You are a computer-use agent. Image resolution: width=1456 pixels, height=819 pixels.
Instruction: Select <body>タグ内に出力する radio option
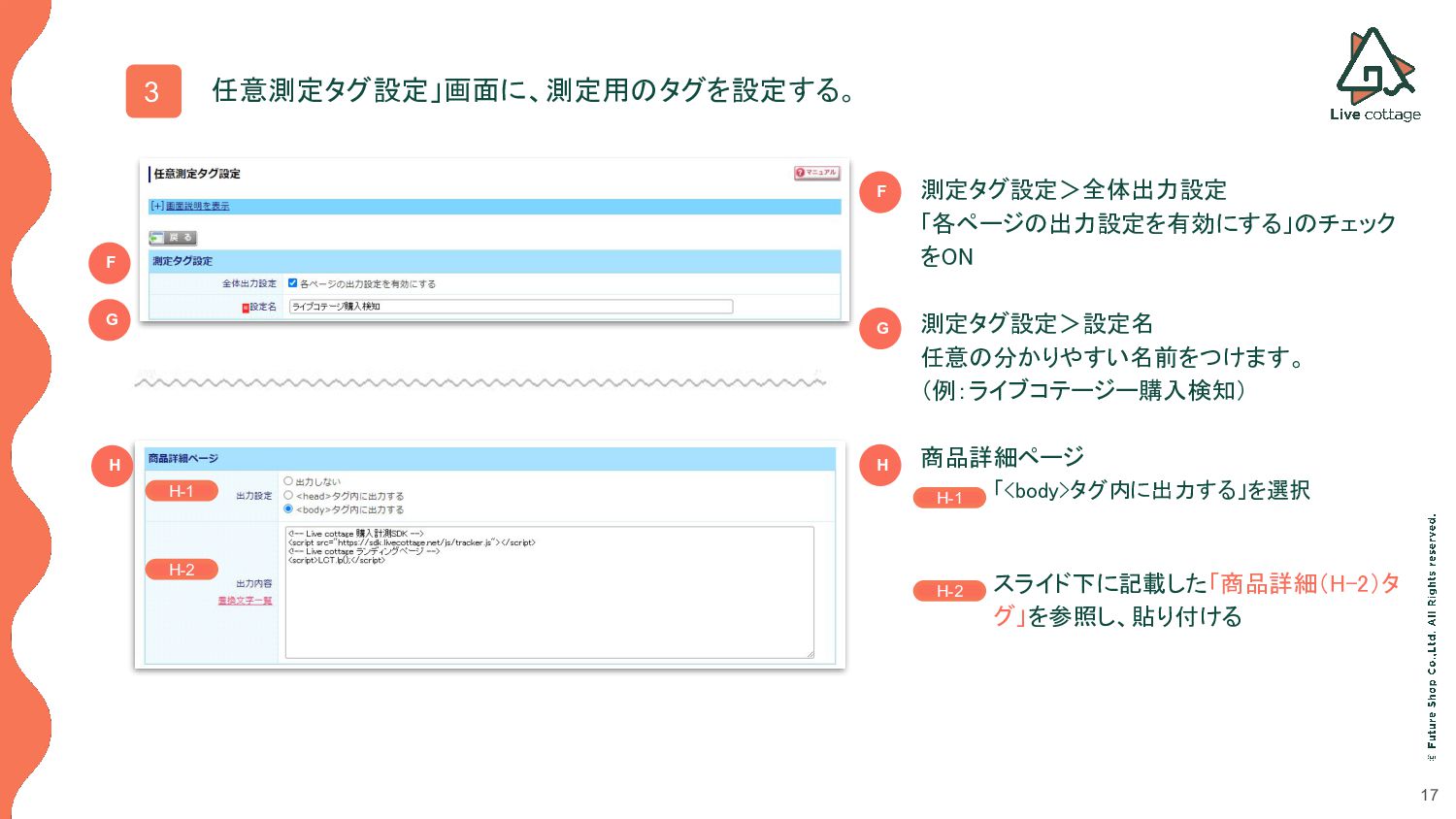pos(288,508)
